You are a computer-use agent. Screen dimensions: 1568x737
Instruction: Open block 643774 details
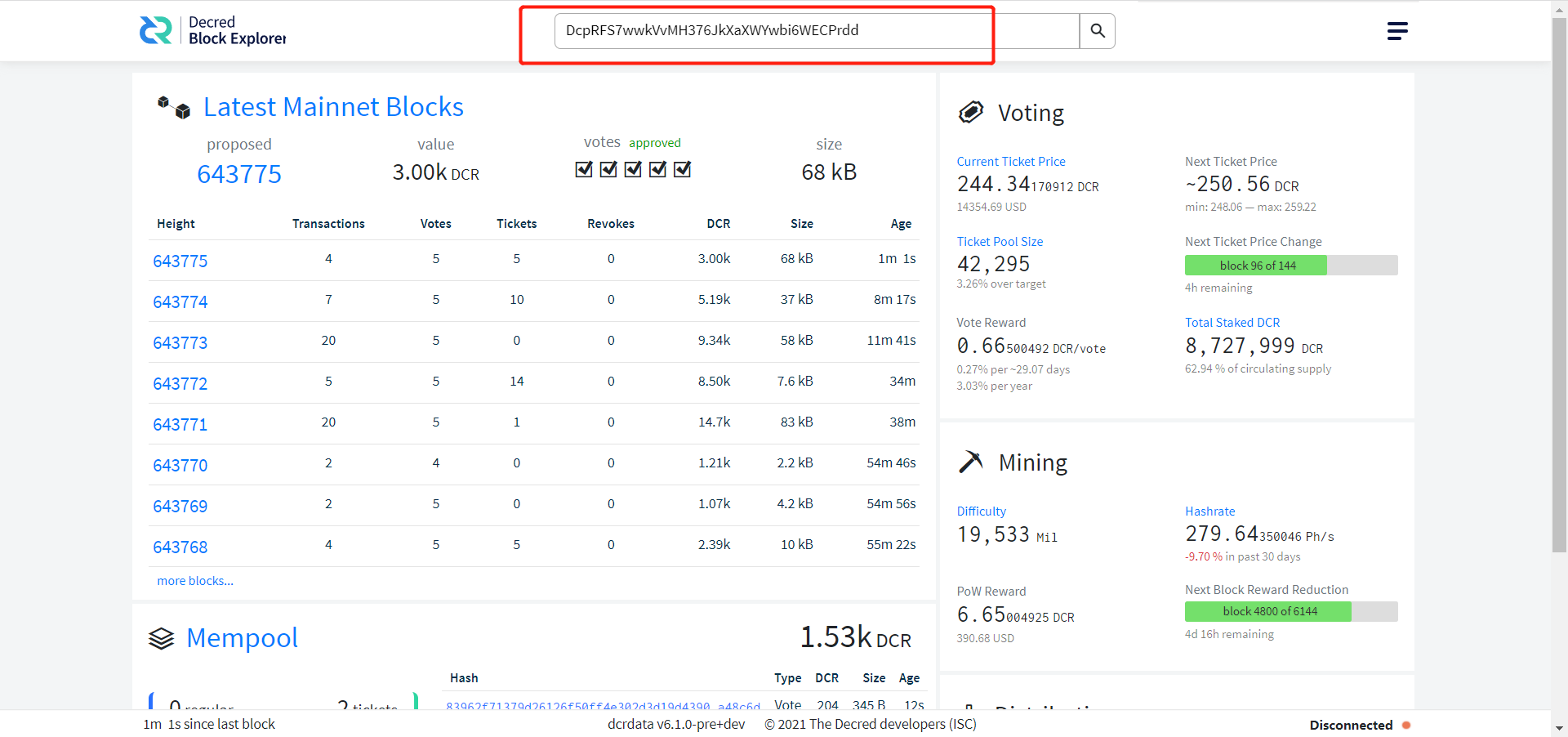pyautogui.click(x=180, y=302)
